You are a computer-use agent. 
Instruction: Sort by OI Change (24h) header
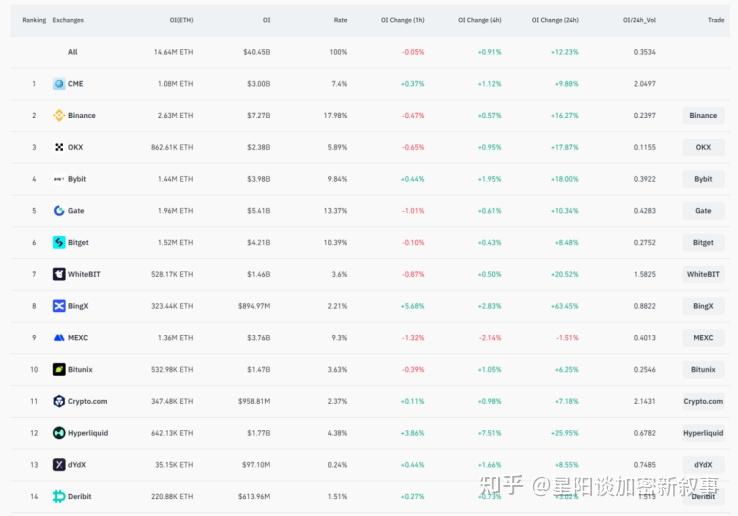pos(555,20)
